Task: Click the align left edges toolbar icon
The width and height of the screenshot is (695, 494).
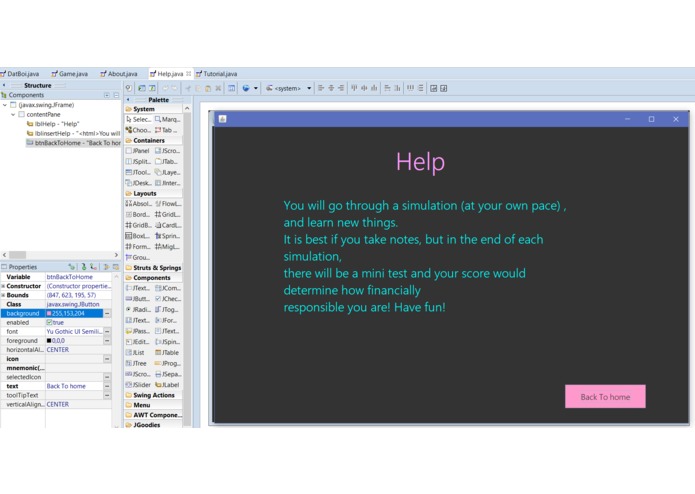Action: [321, 88]
